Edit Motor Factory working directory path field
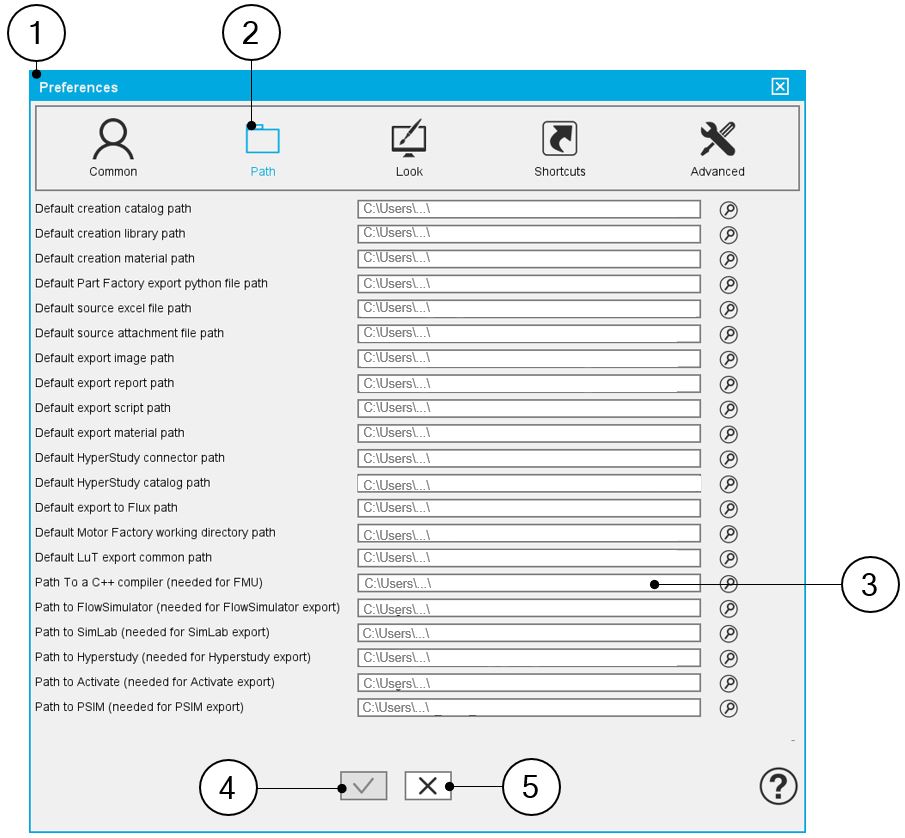 pos(529,534)
